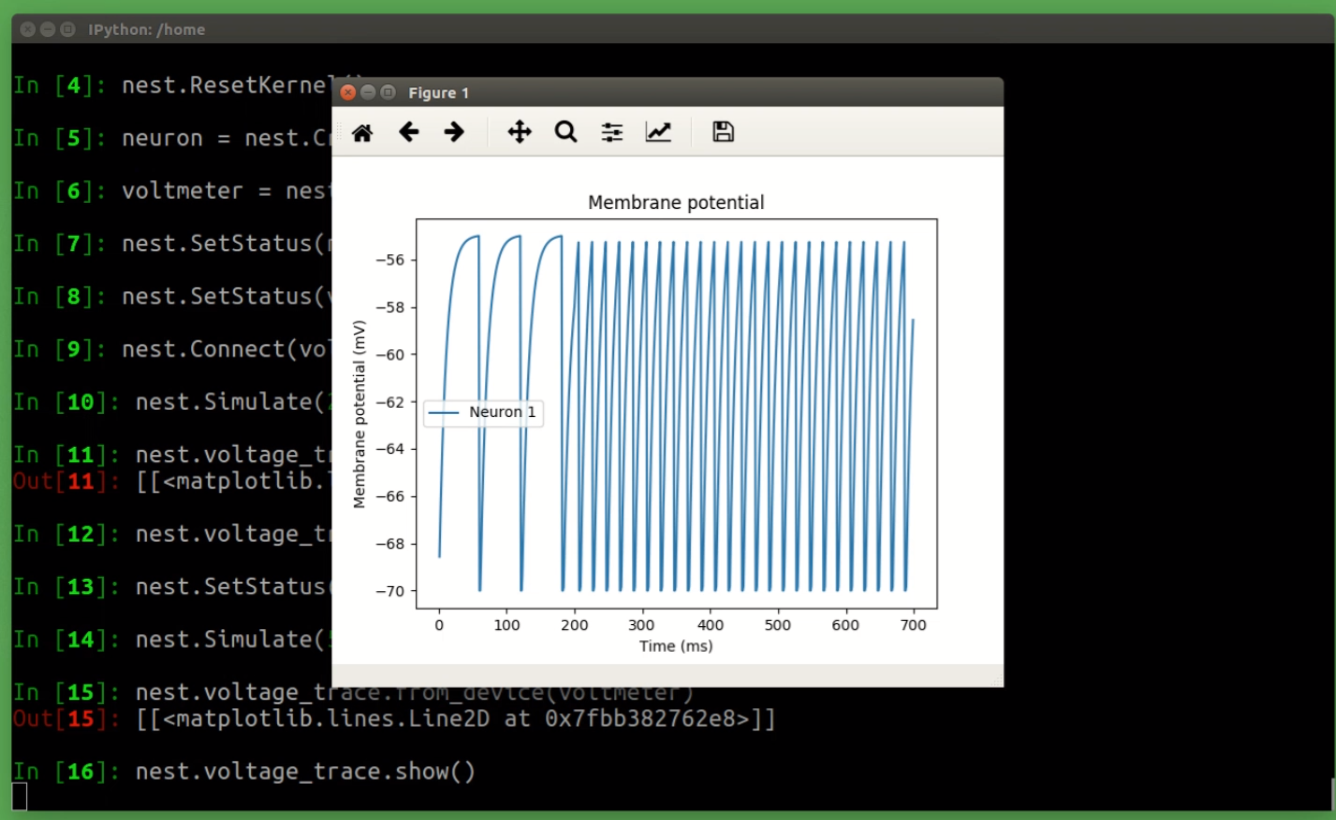The height and width of the screenshot is (820, 1336).
Task: Click the 700 tick on the time axis
Action: click(x=914, y=625)
